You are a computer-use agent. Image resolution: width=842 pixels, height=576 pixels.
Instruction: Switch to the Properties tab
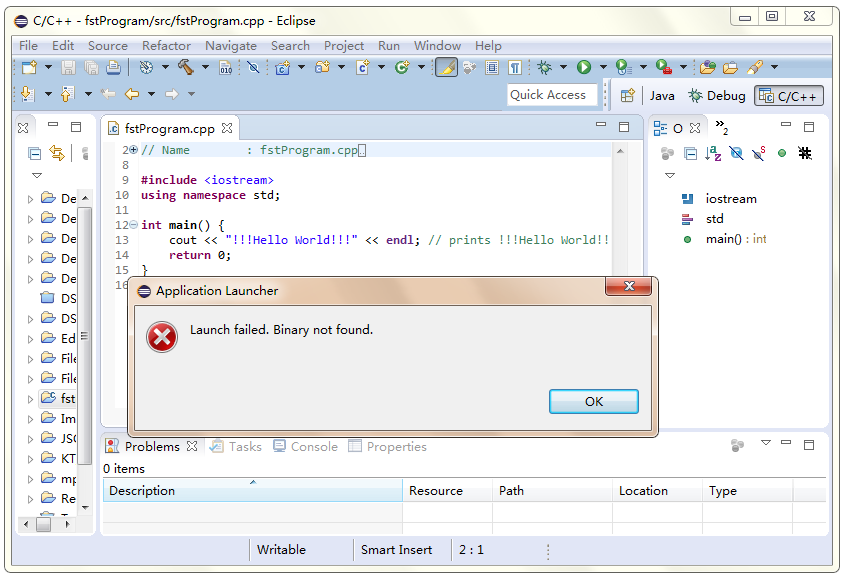point(387,447)
